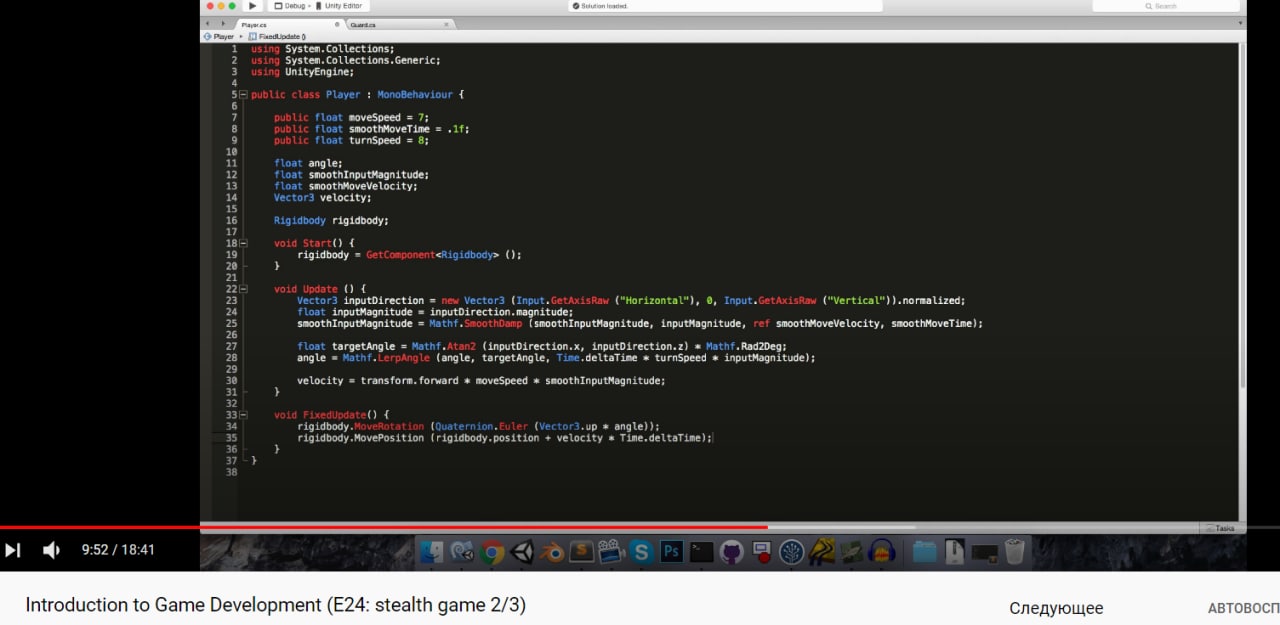This screenshot has width=1280, height=625.
Task: Run the project with the Play button
Action: tap(253, 6)
